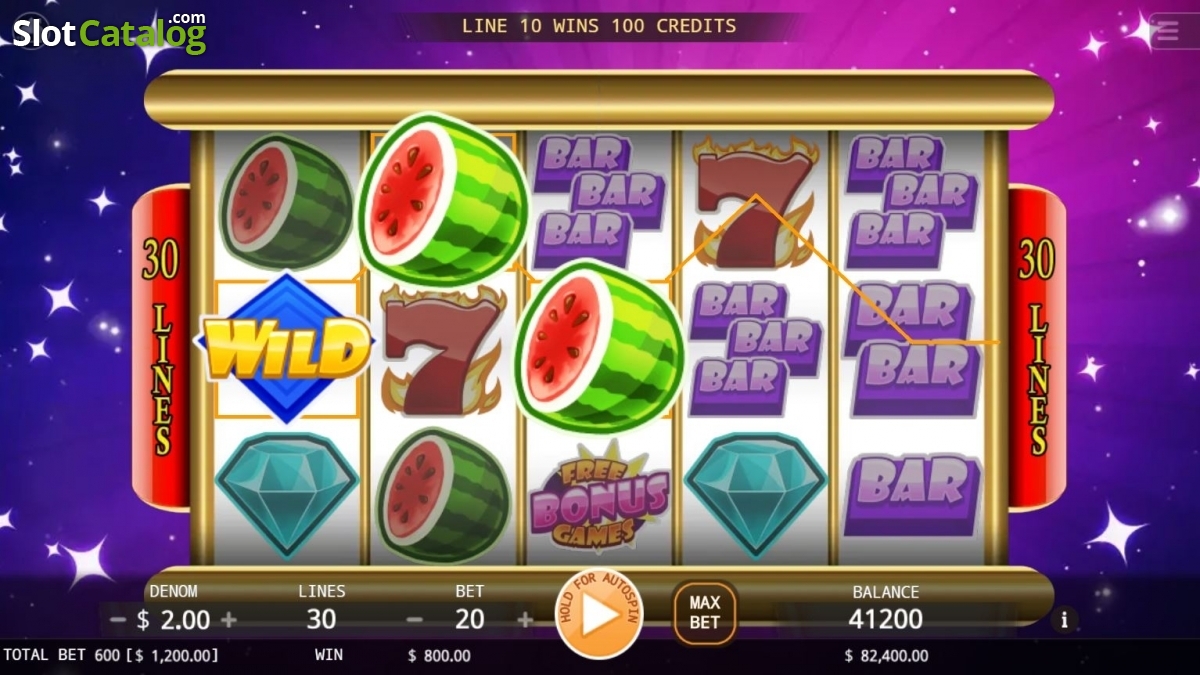This screenshot has height=675, width=1200.
Task: Open the info icon near balance
Action: click(x=1064, y=620)
